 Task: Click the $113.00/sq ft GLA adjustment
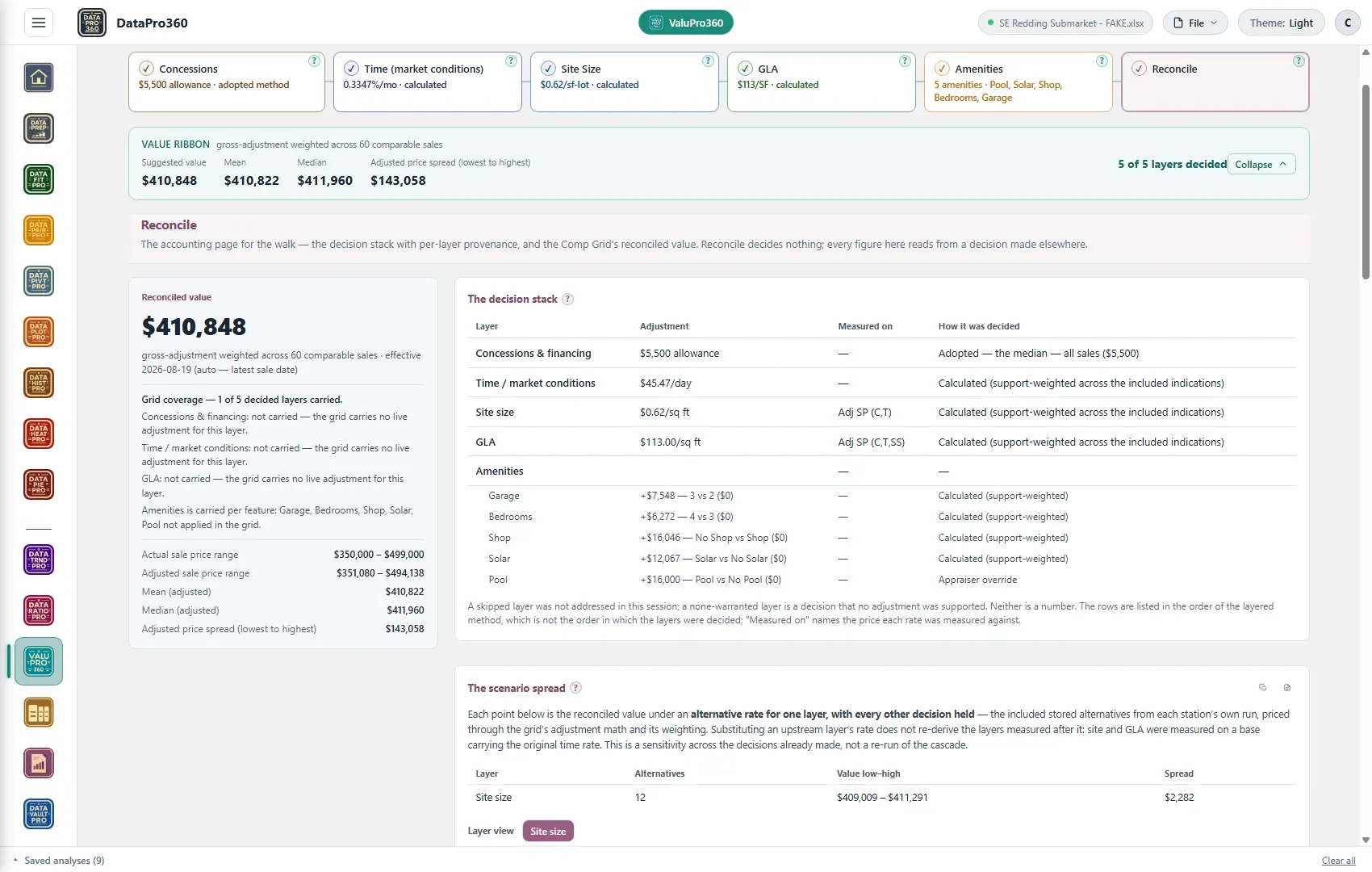671,442
